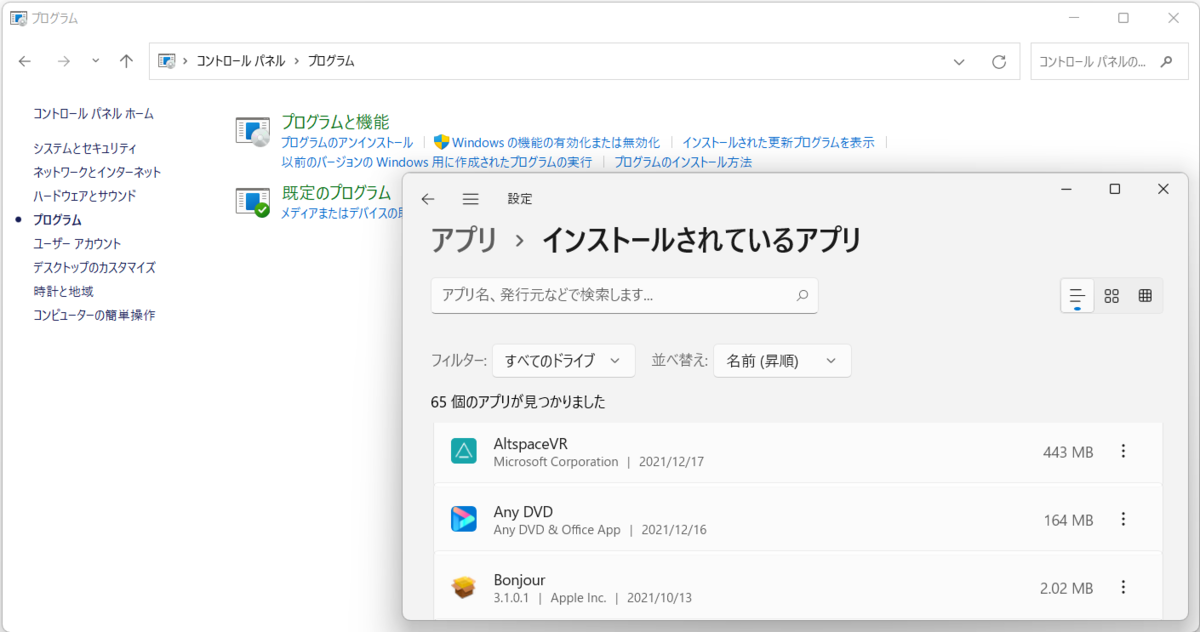This screenshot has height=632, width=1200.
Task: Open ユーザー アカウント category
Action: (x=77, y=244)
